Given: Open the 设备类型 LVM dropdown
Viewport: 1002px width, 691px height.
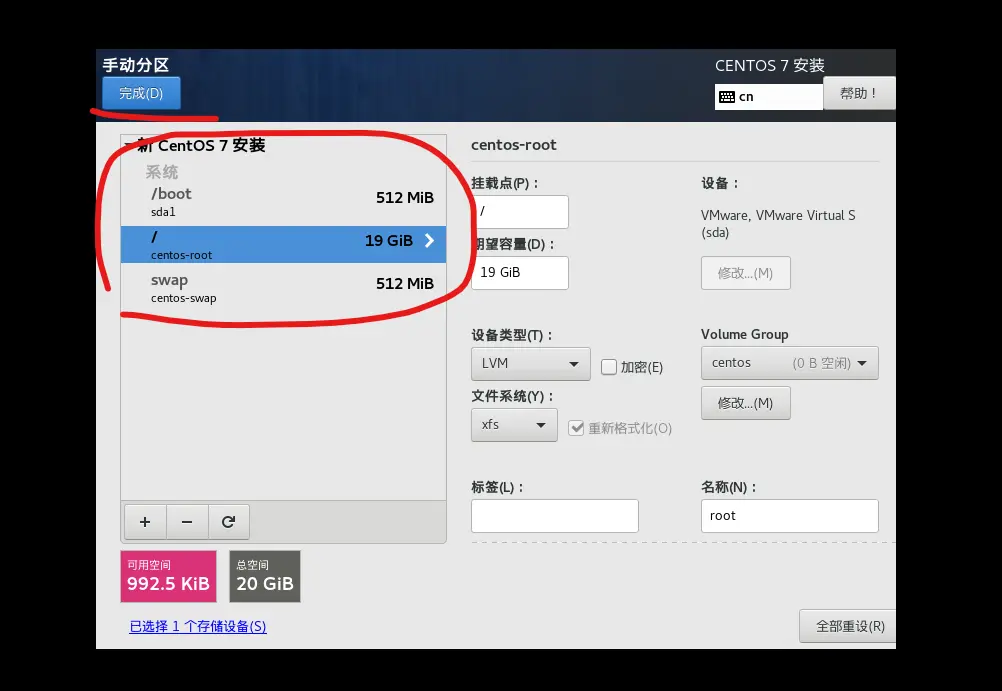Looking at the screenshot, I should coord(530,363).
